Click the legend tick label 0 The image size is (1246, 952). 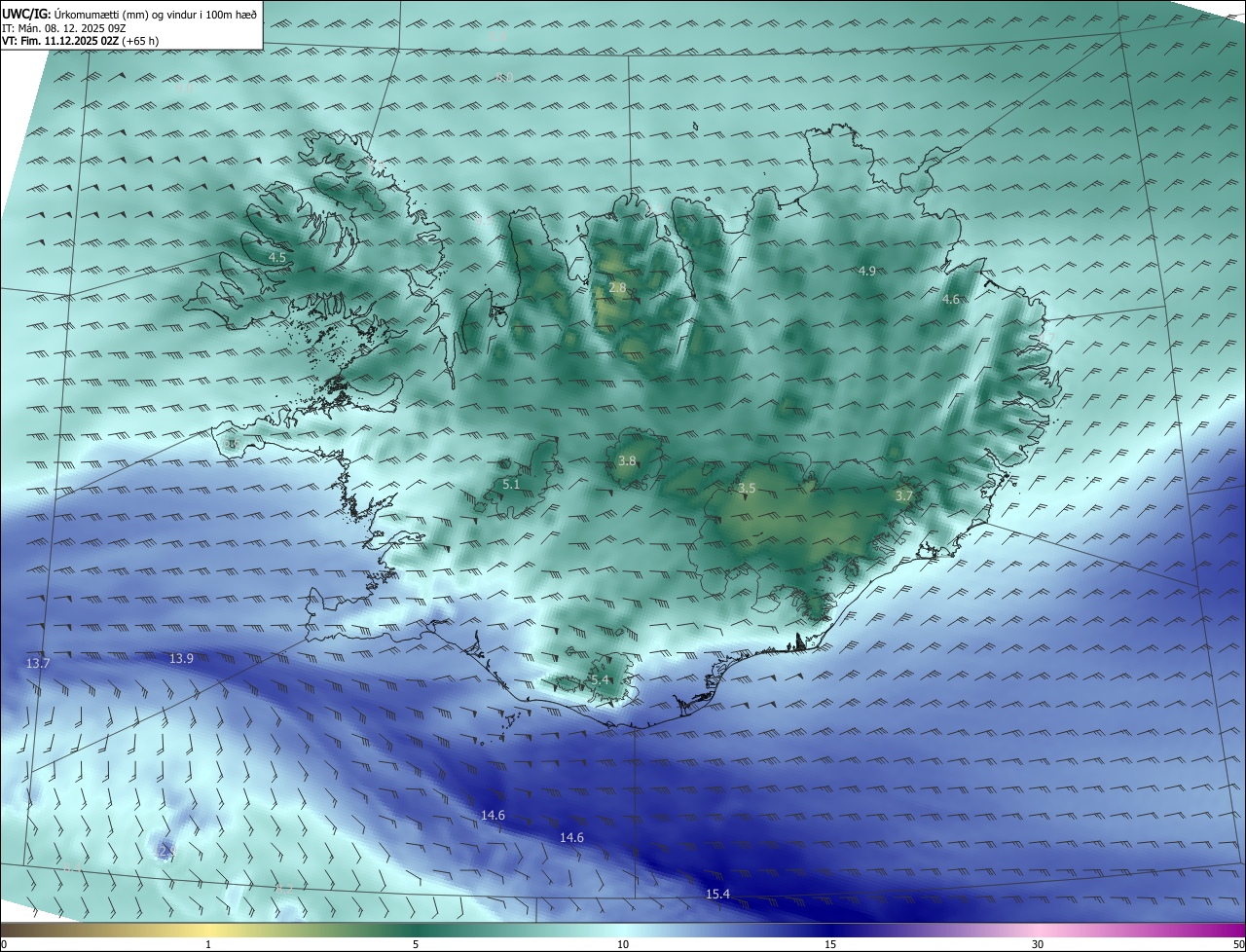pos(4,945)
